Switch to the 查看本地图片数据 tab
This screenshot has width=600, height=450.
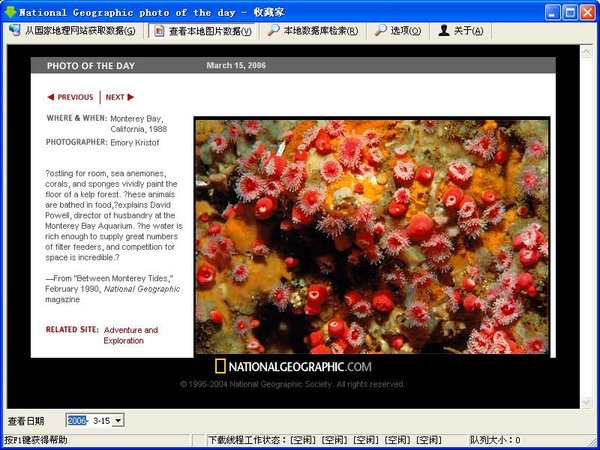tap(202, 31)
